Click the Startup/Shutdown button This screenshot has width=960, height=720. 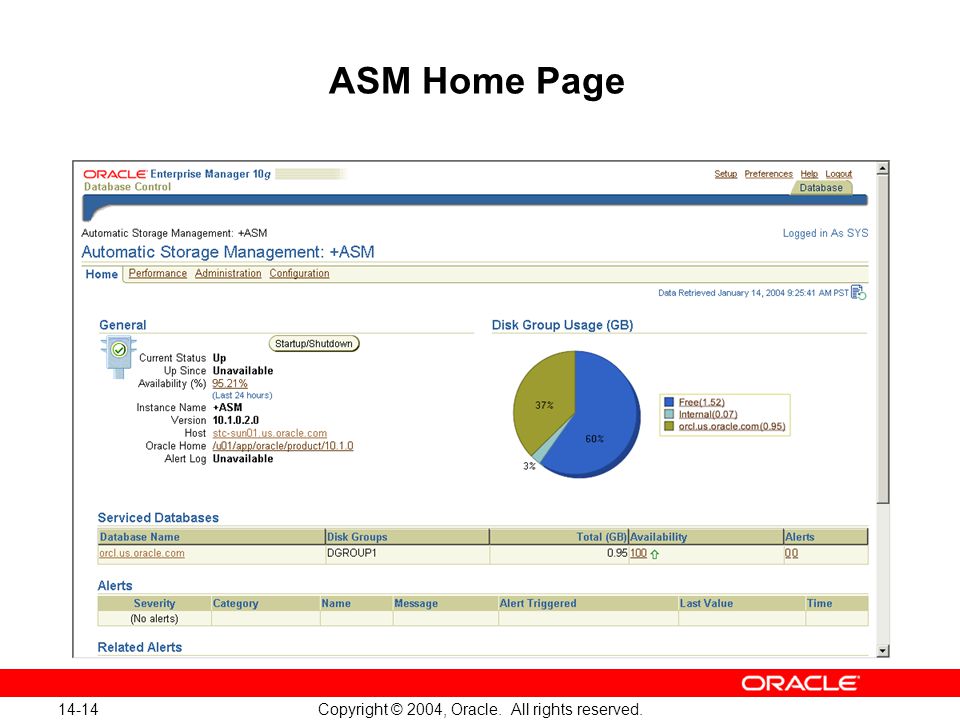coord(313,343)
